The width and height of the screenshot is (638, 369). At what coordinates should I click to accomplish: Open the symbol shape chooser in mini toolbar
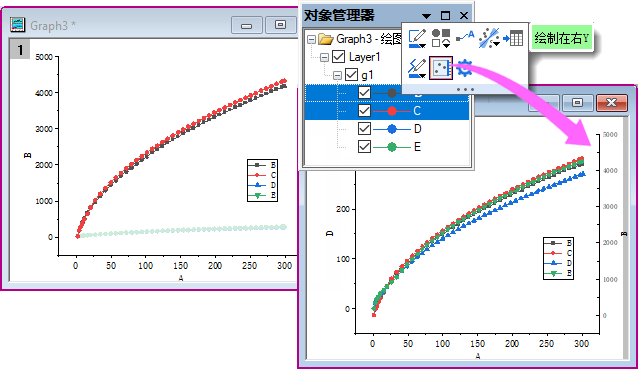coord(441,38)
